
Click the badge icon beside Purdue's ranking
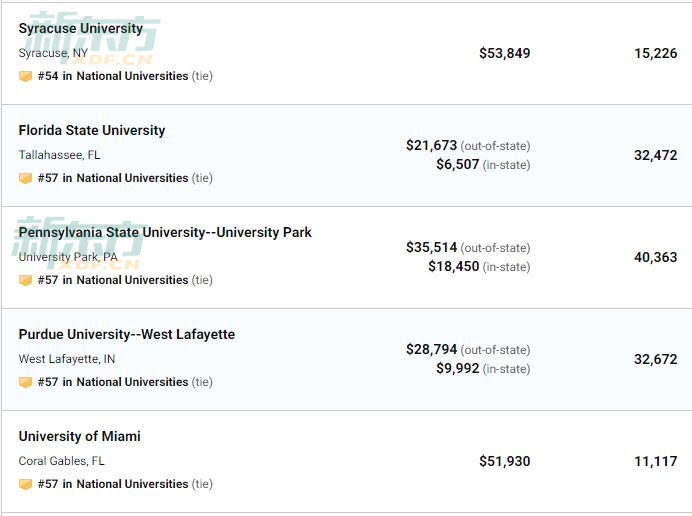pyautogui.click(x=25, y=382)
